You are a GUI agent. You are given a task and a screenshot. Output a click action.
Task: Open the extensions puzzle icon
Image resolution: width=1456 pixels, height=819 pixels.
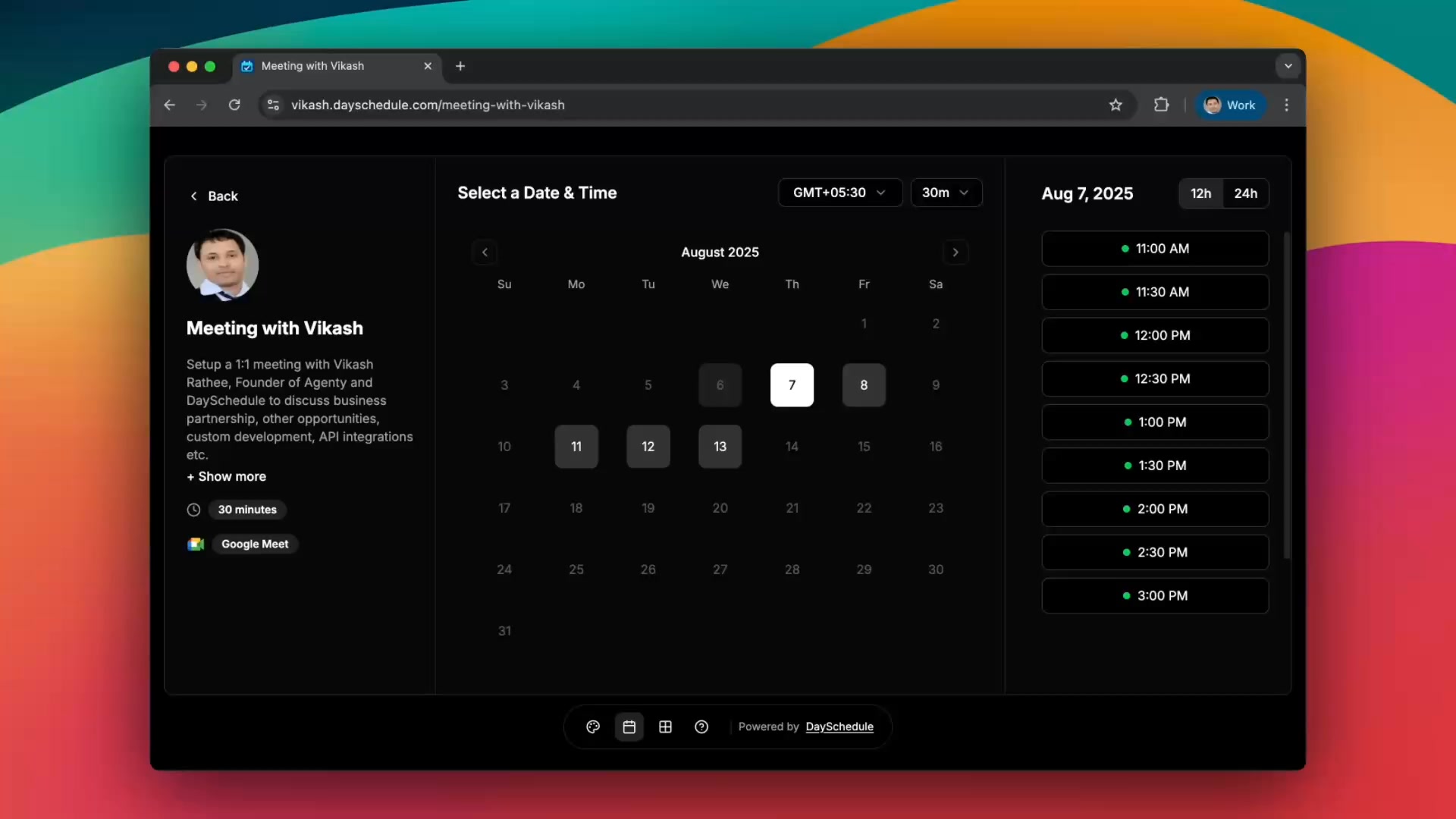click(1161, 105)
